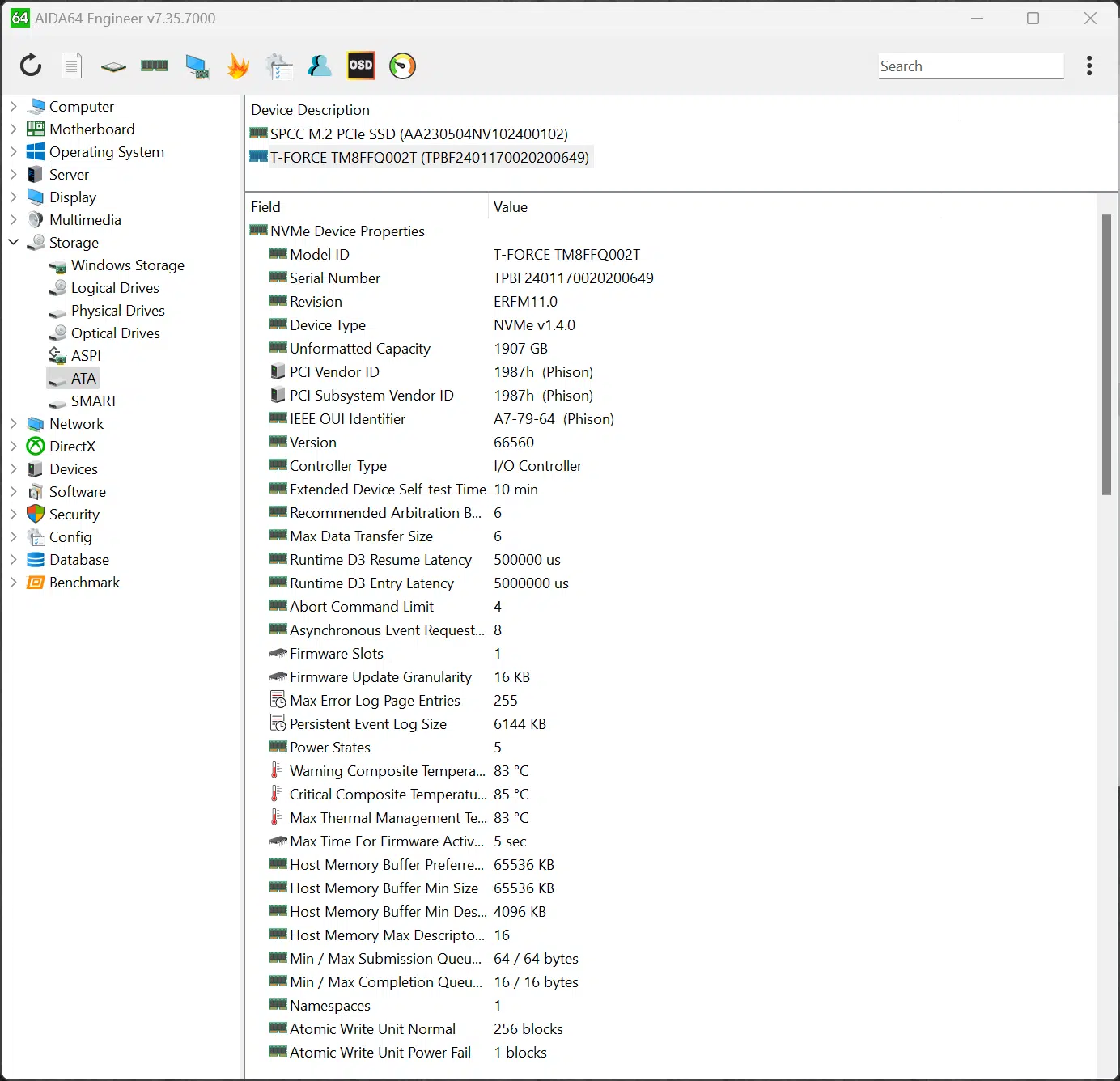Expand the Motherboard tree node
1120x1081 pixels.
(x=13, y=129)
